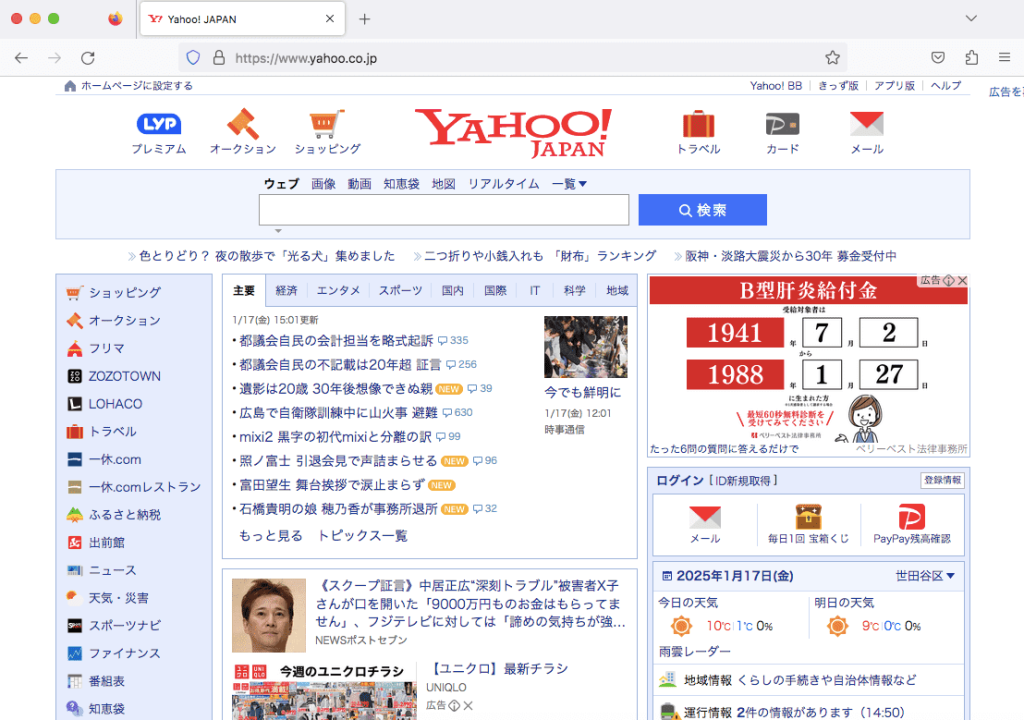1024x720 pixels.
Task: Open 今でも鮮明に news photo thumbnail
Action: click(586, 347)
